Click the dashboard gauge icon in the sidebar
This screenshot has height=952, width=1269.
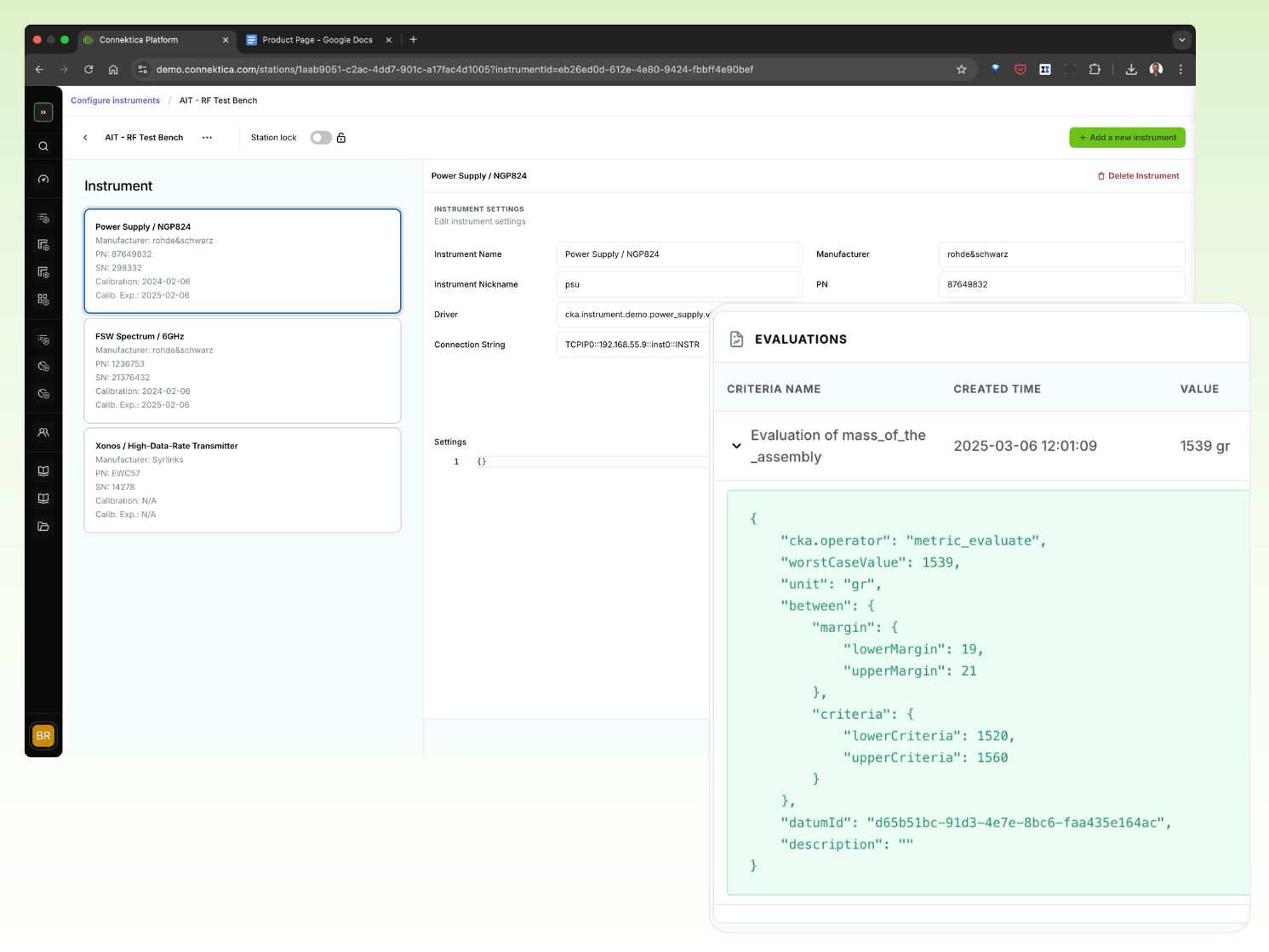(43, 179)
